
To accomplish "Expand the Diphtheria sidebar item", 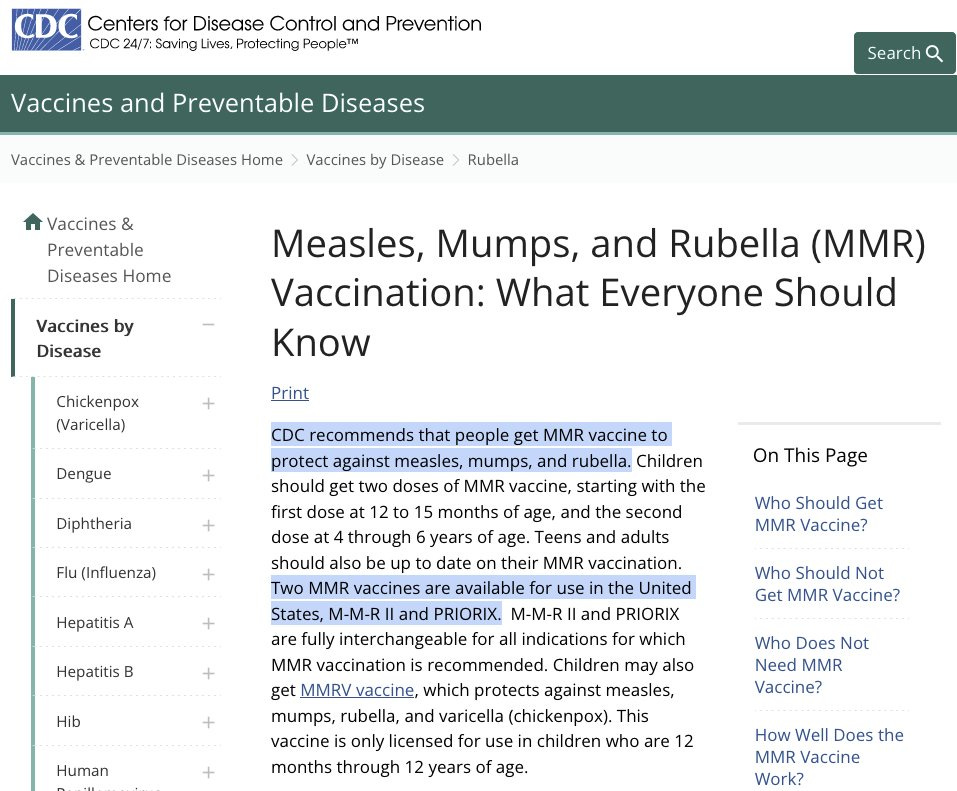I will pyautogui.click(x=208, y=526).
